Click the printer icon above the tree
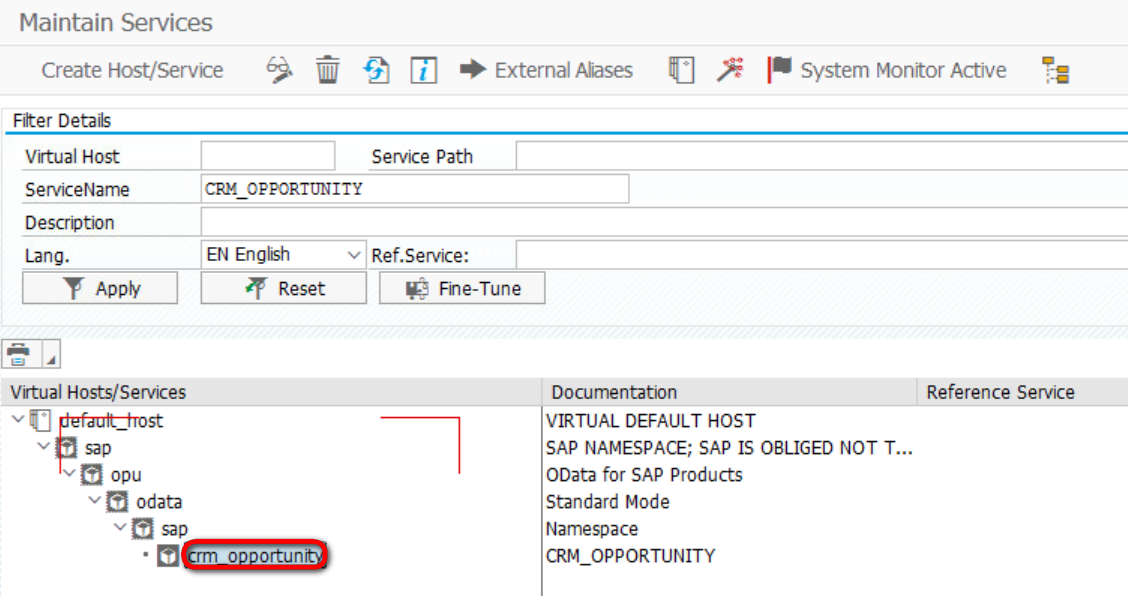 (19, 354)
